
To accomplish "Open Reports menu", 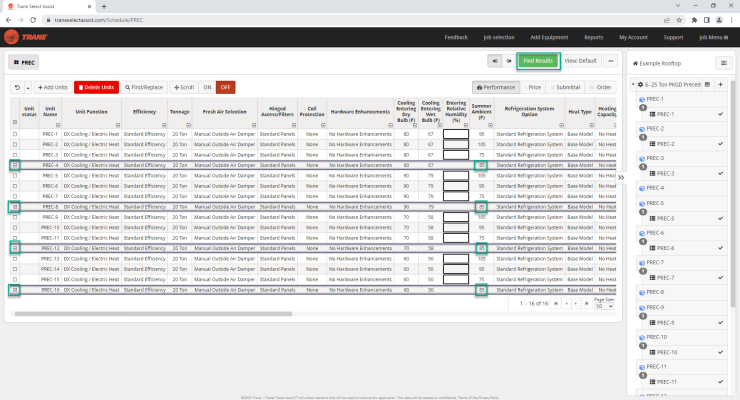I will [593, 37].
